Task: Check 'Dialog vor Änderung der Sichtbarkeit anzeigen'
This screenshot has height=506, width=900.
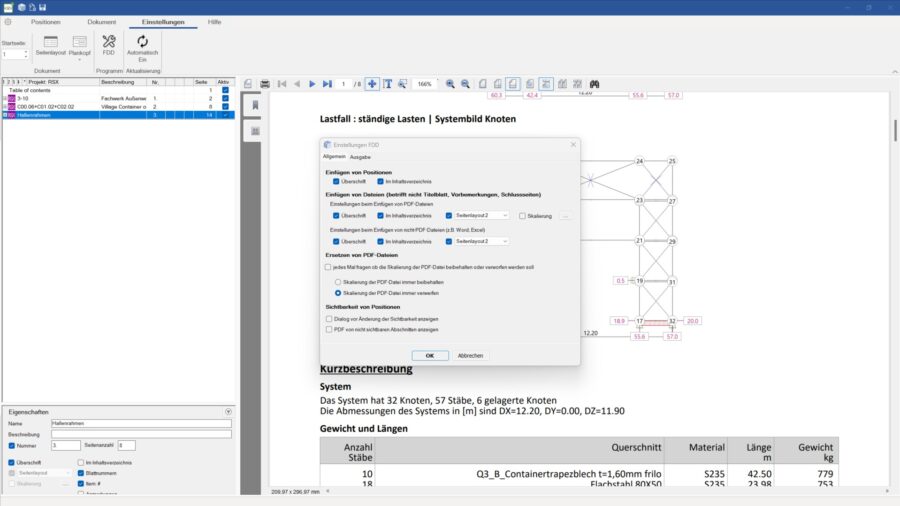Action: [329, 318]
